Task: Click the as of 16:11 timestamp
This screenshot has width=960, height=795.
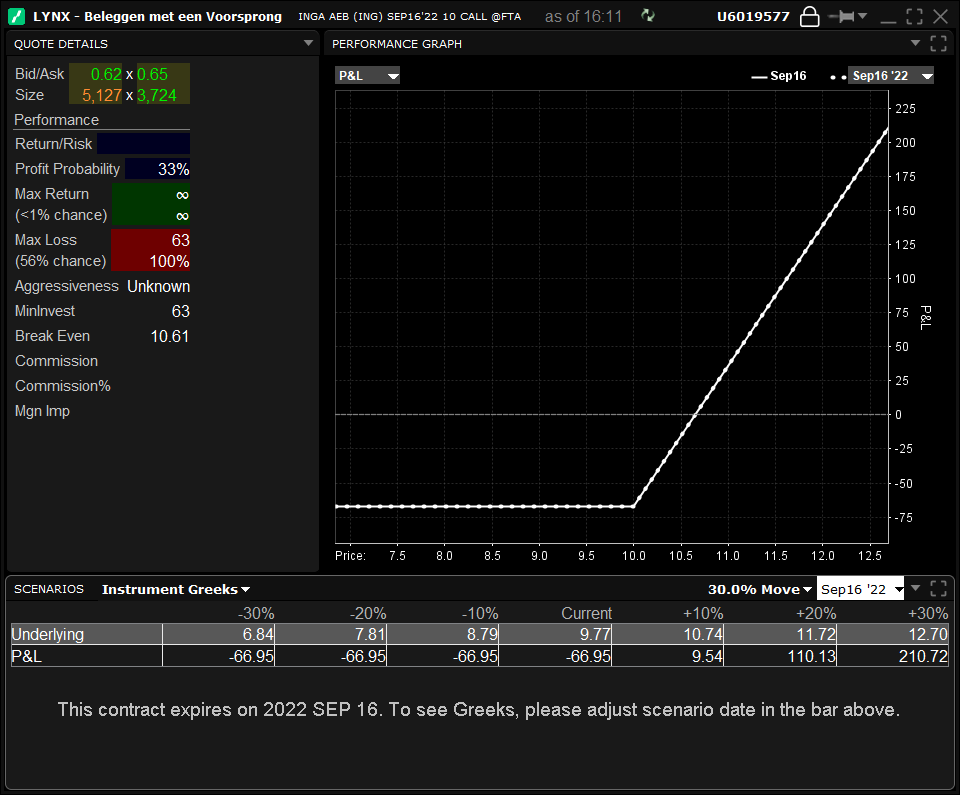Action: coord(583,17)
